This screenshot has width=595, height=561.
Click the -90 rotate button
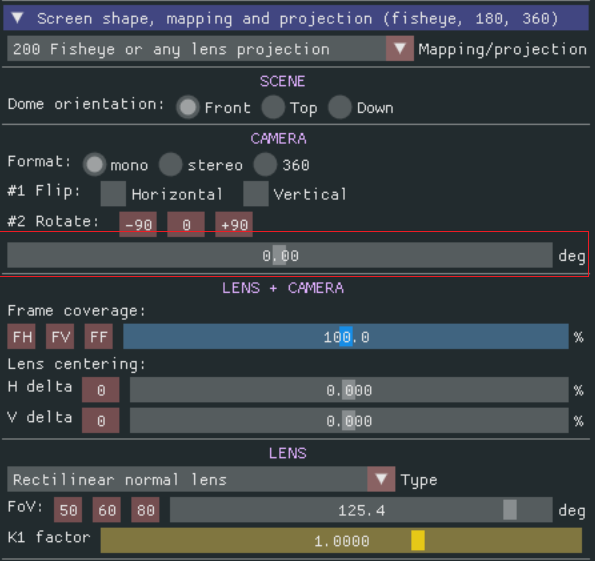click(x=138, y=224)
